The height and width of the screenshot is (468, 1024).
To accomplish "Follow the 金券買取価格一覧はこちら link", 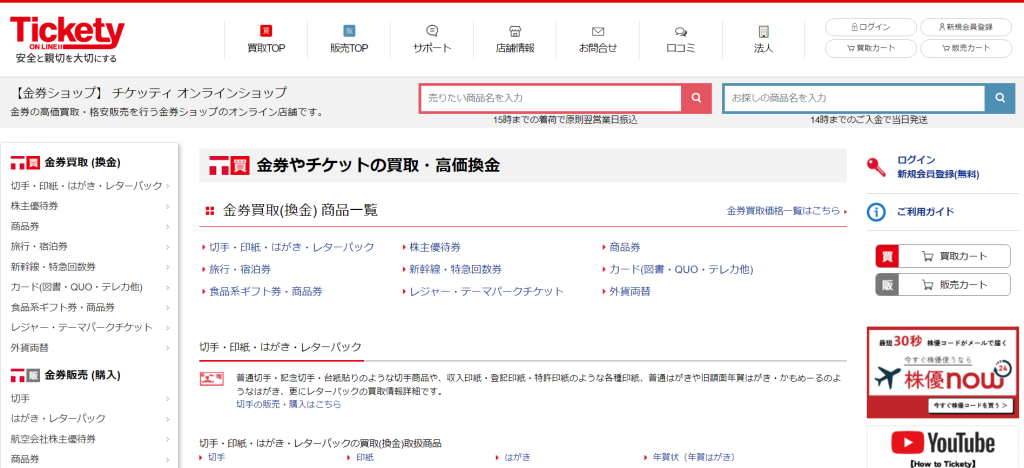I will point(783,211).
